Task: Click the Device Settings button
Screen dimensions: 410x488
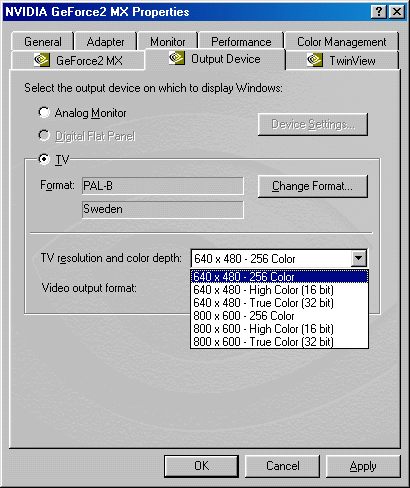Action: tap(313, 124)
